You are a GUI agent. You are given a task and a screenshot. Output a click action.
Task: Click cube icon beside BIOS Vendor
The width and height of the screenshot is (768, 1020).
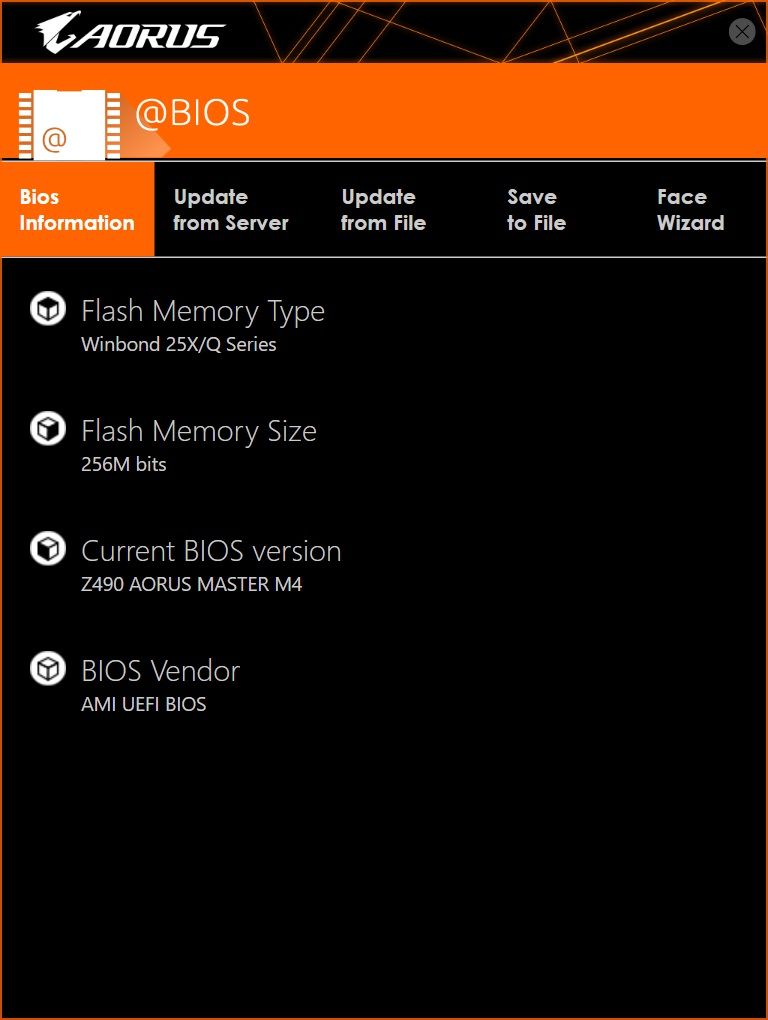tap(47, 669)
